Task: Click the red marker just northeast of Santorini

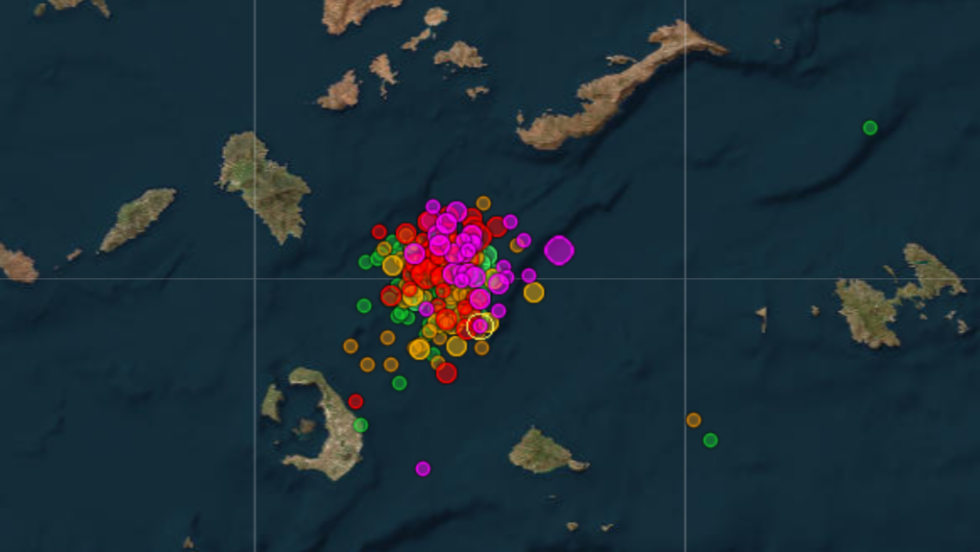Action: pos(355,401)
